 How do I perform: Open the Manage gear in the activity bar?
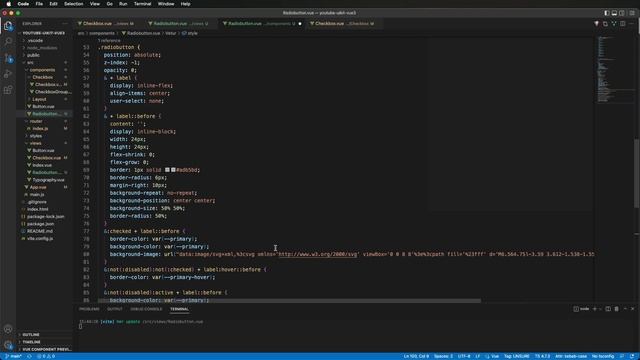(8, 345)
